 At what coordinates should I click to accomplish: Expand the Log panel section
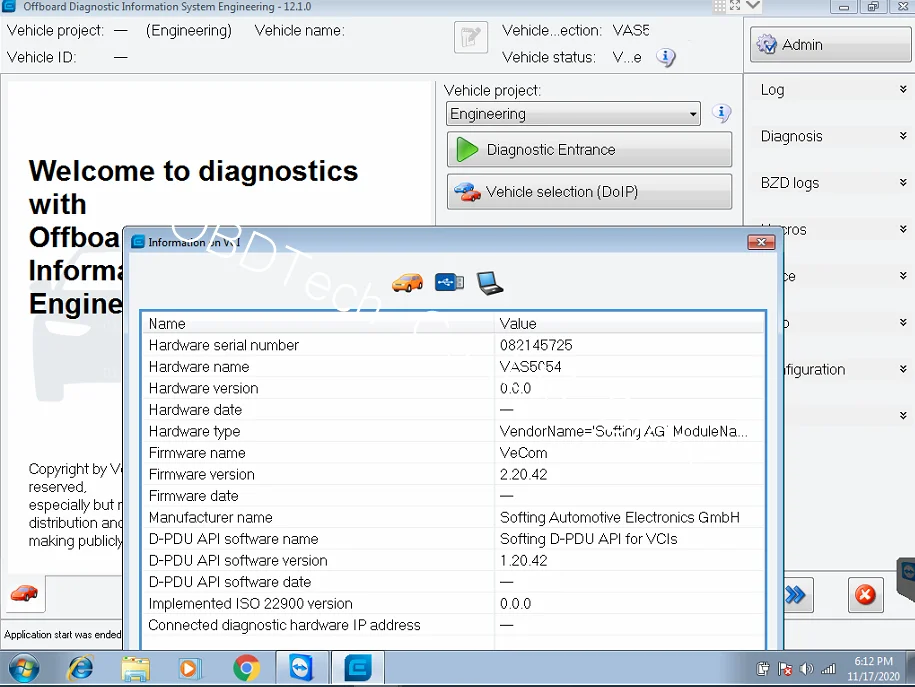pos(903,89)
